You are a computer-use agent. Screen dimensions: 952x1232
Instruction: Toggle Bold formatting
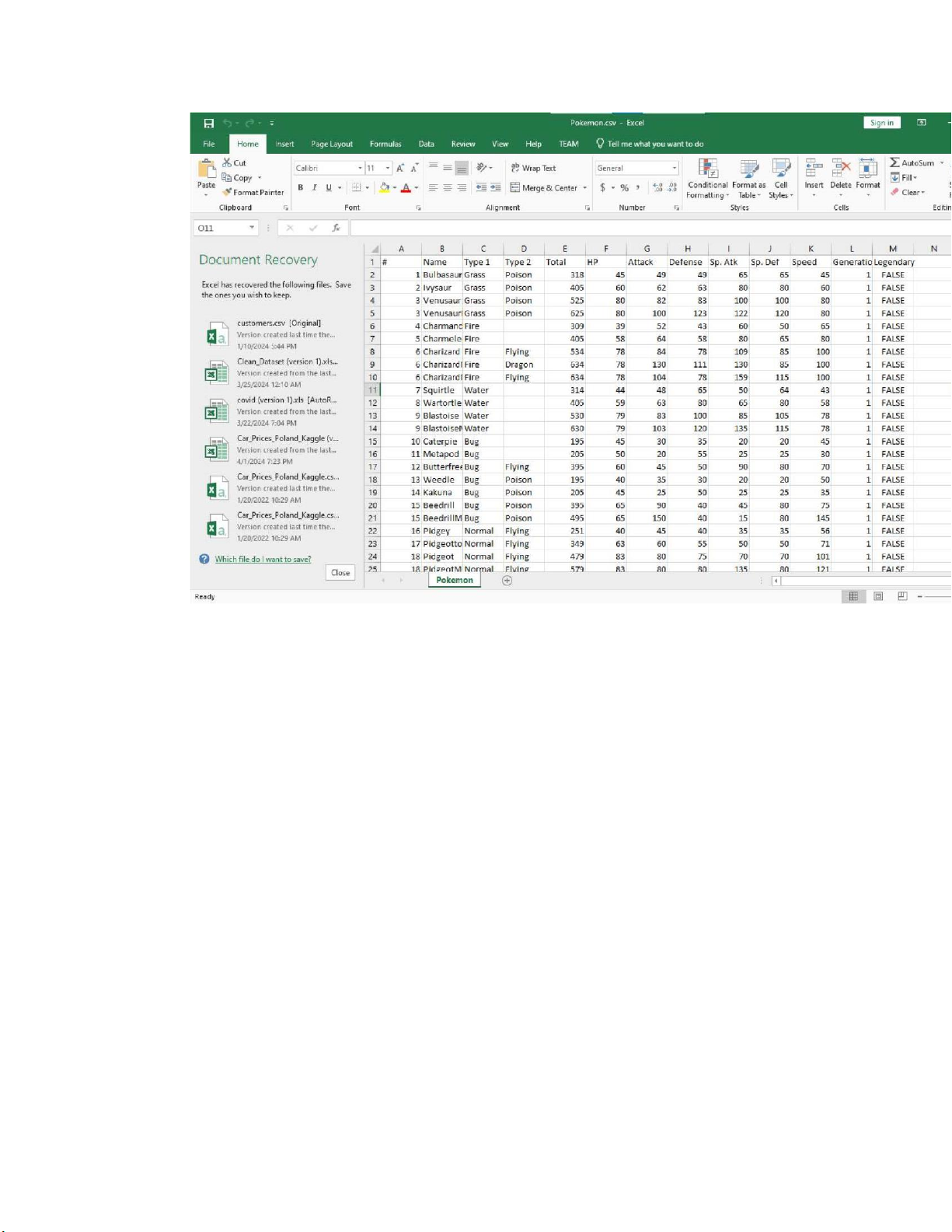tap(301, 187)
